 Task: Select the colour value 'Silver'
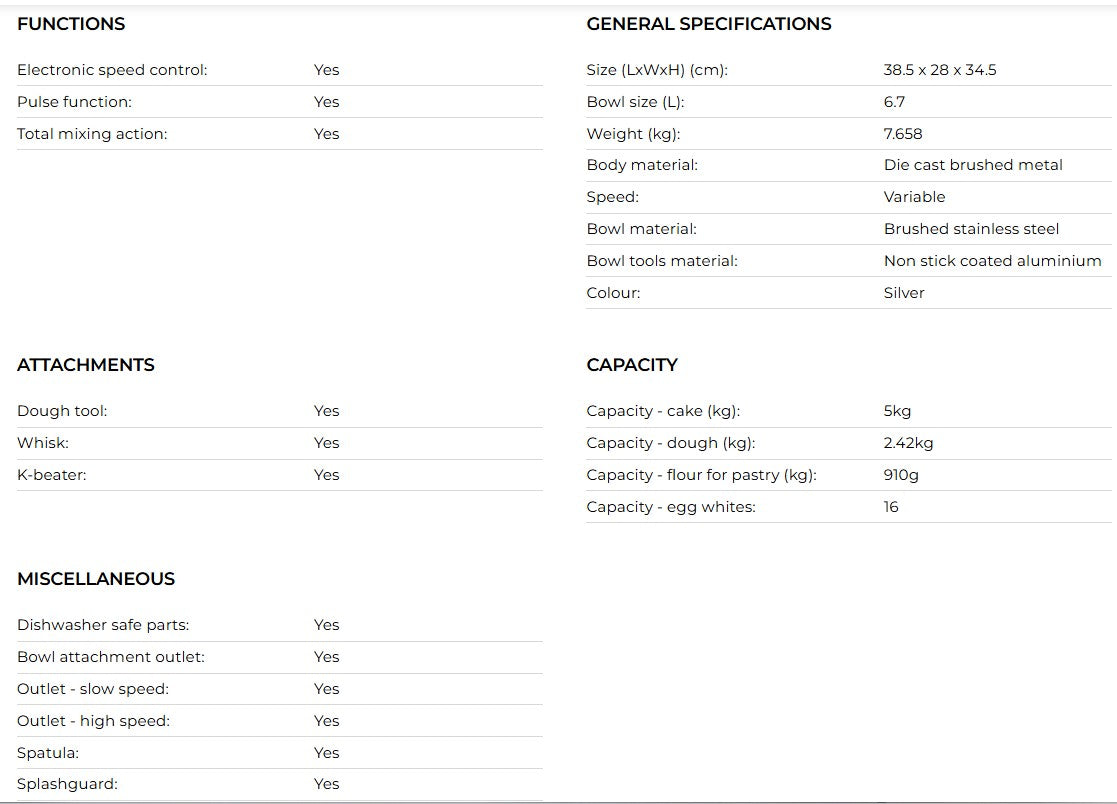click(x=904, y=293)
